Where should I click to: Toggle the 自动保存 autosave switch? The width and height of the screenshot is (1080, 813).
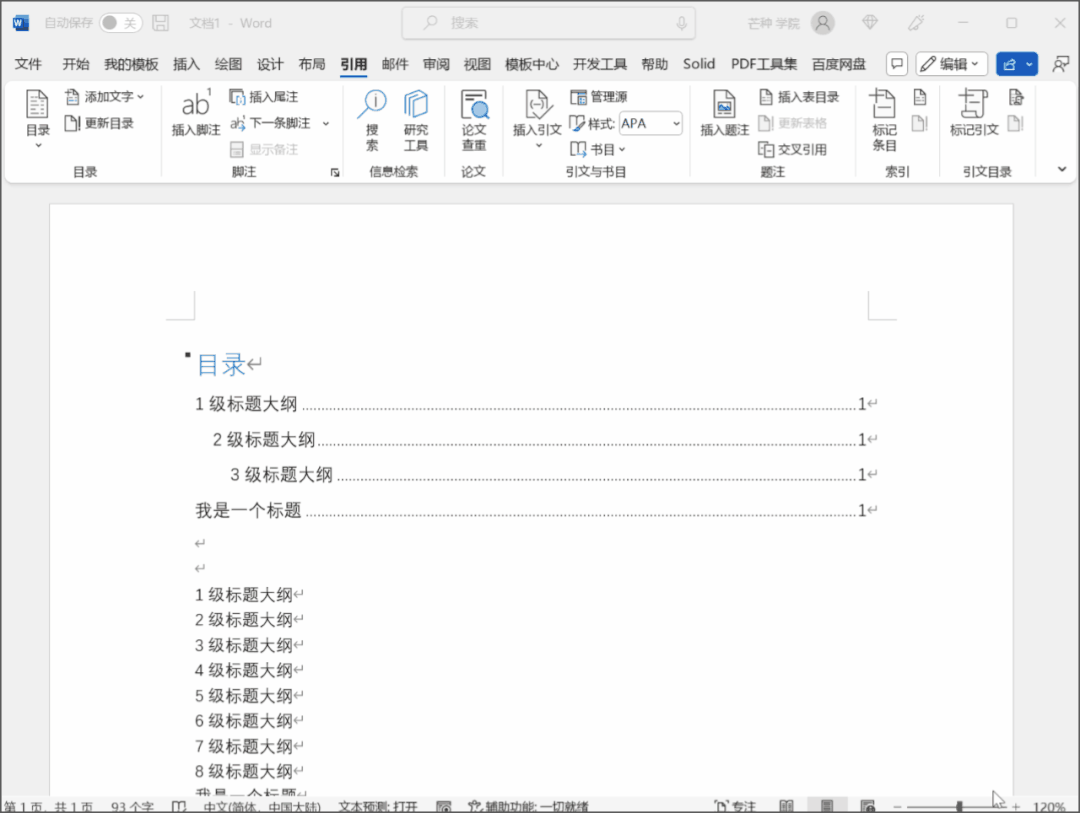pos(120,23)
